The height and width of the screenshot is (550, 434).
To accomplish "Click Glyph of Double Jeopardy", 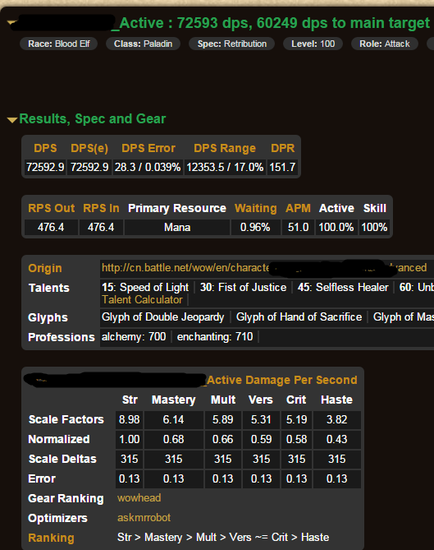I will point(163,317).
